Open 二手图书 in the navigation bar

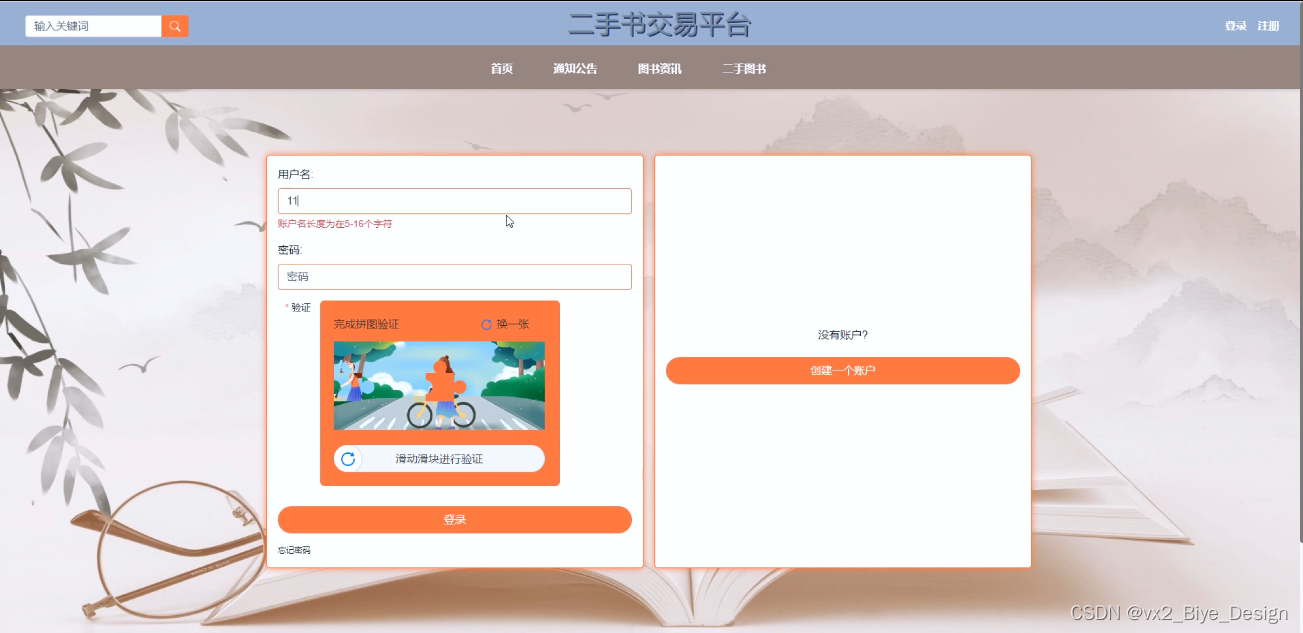pyautogui.click(x=744, y=69)
